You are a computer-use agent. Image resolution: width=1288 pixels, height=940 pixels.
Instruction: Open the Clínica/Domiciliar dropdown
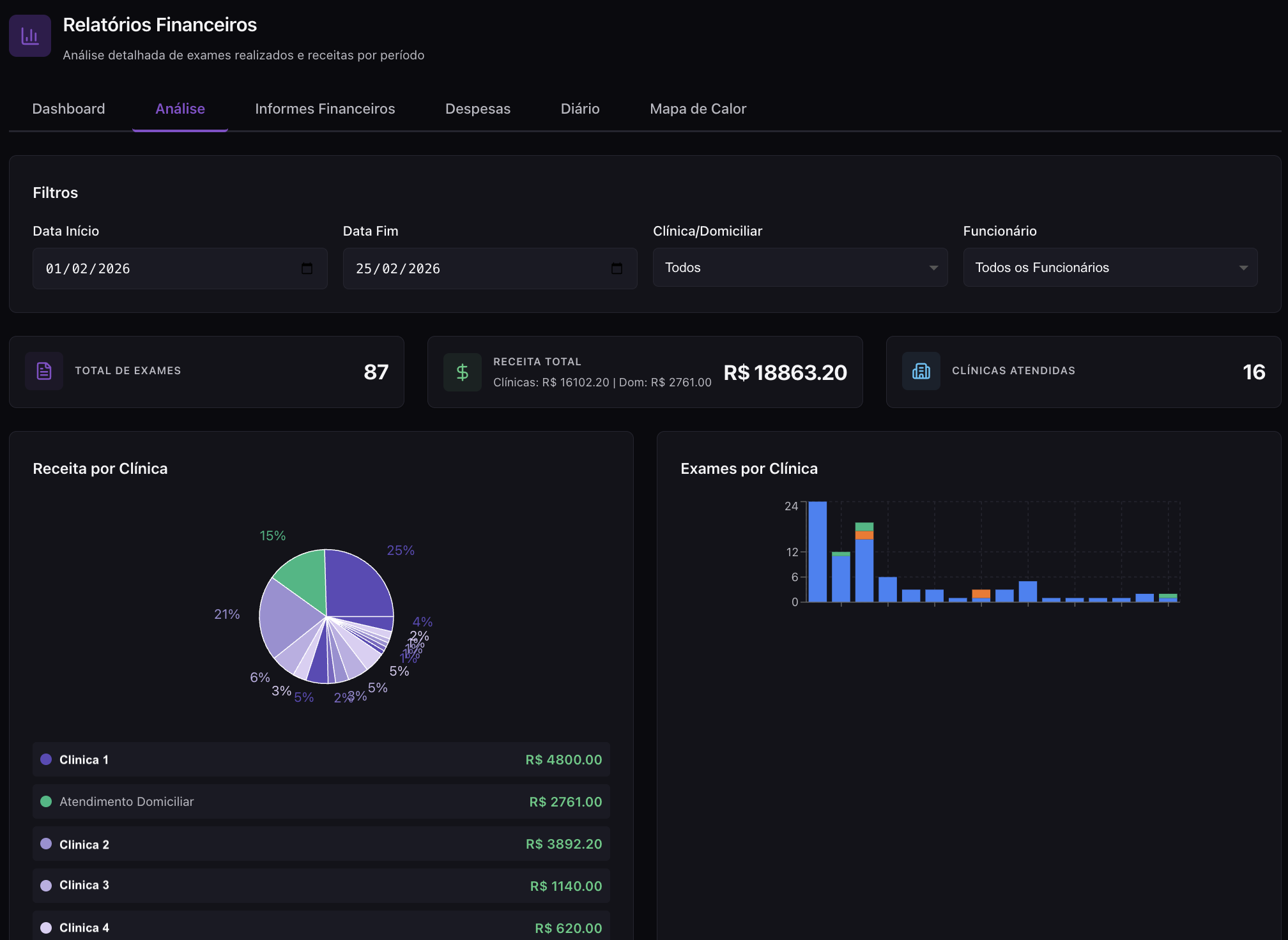tap(799, 268)
